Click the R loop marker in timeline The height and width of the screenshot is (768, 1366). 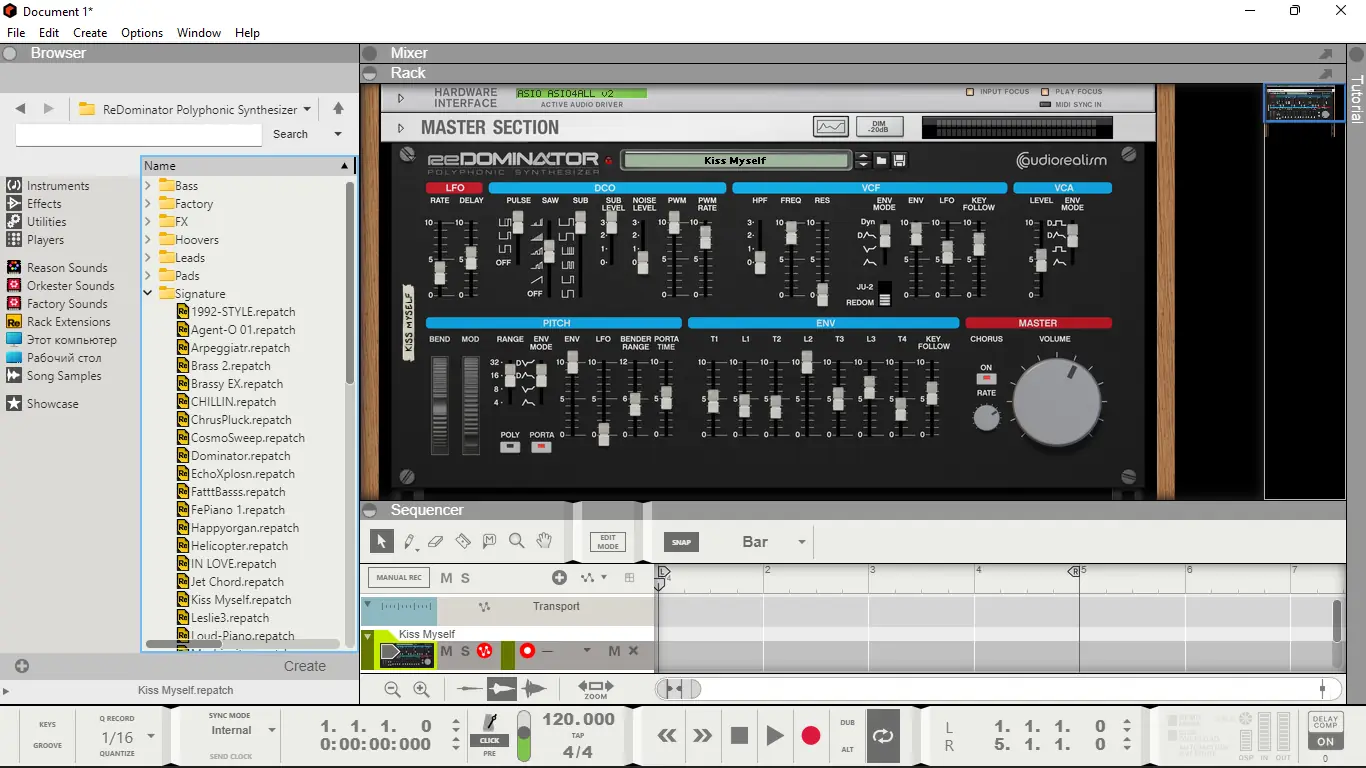[x=1074, y=571]
